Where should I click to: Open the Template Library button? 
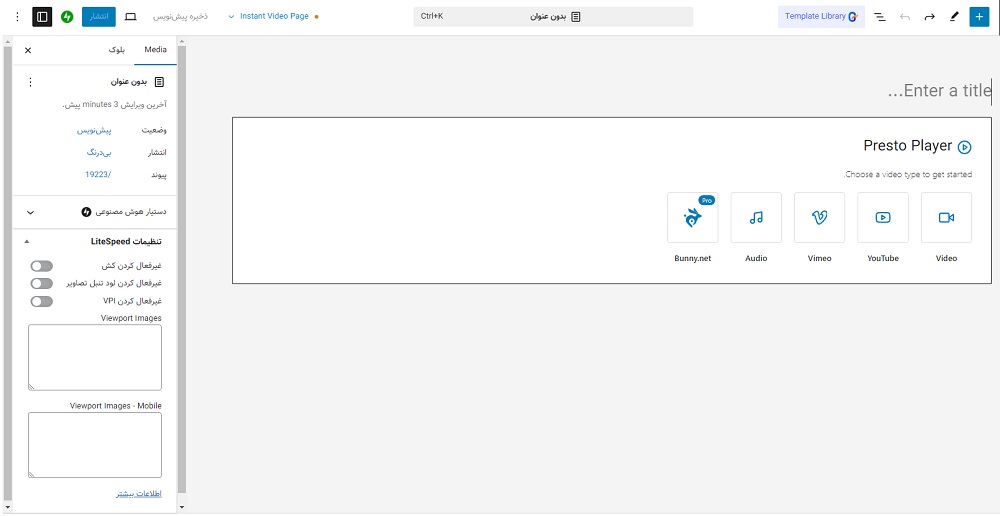coord(821,17)
